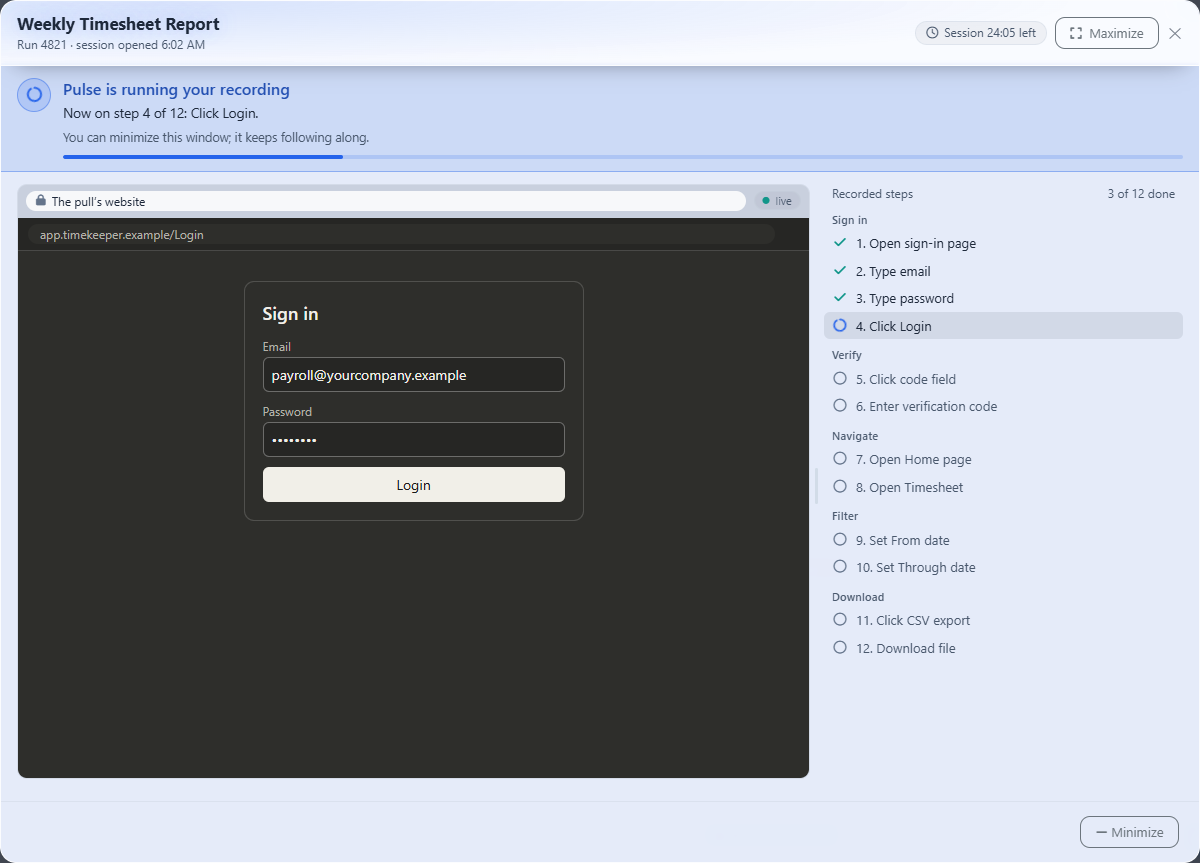Image resolution: width=1200 pixels, height=863 pixels.
Task: Click the Session 24:05 left badge
Action: click(x=981, y=33)
